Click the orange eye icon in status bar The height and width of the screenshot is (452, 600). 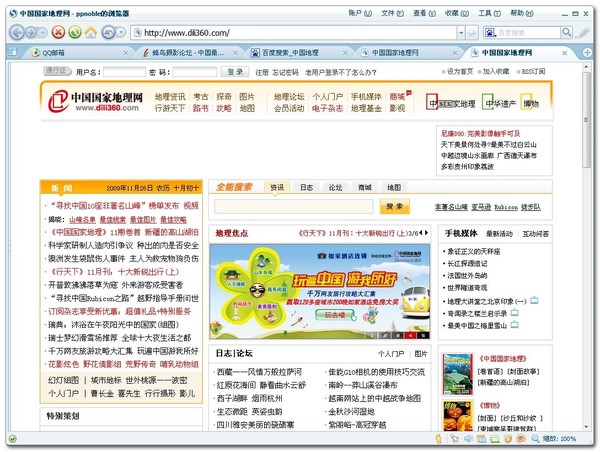[520, 439]
